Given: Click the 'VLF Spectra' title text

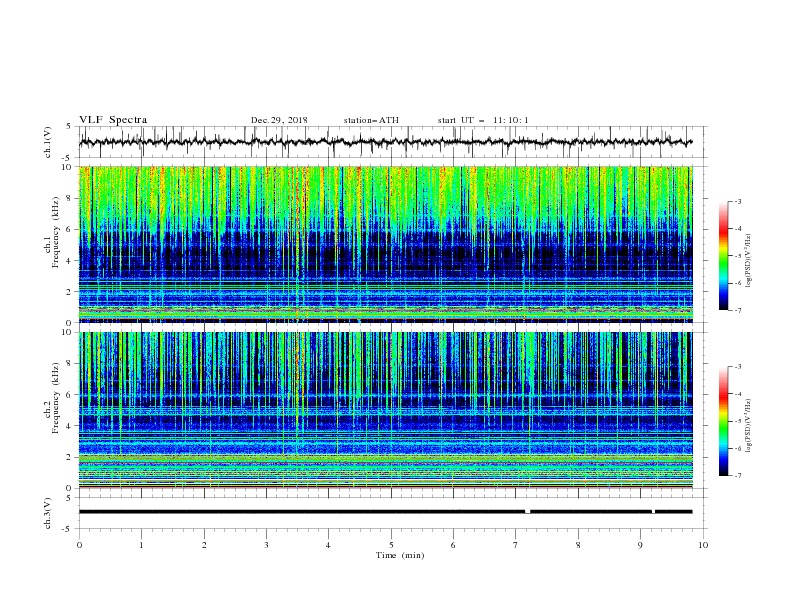Looking at the screenshot, I should pyautogui.click(x=113, y=120).
